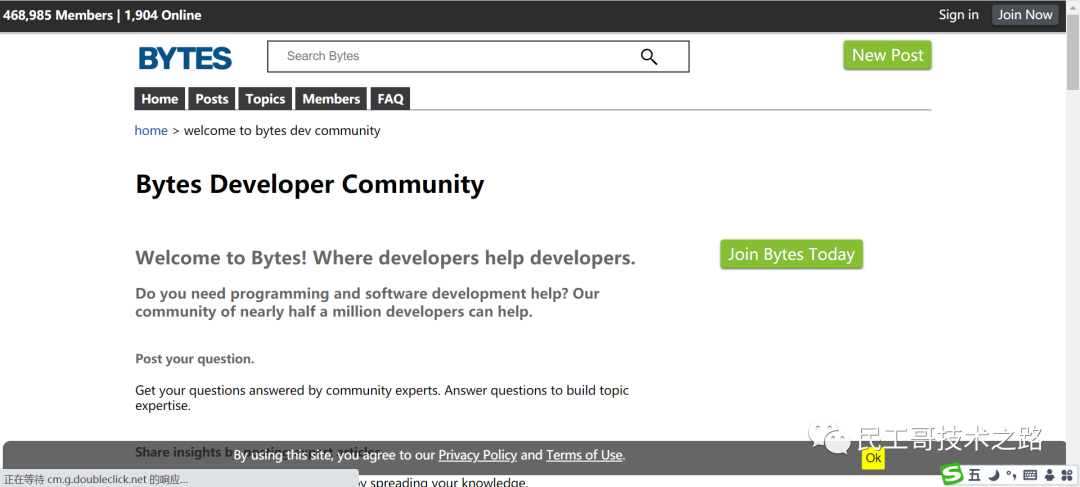Open the Terms of Use link
The width and height of the screenshot is (1080, 487).
tap(584, 455)
